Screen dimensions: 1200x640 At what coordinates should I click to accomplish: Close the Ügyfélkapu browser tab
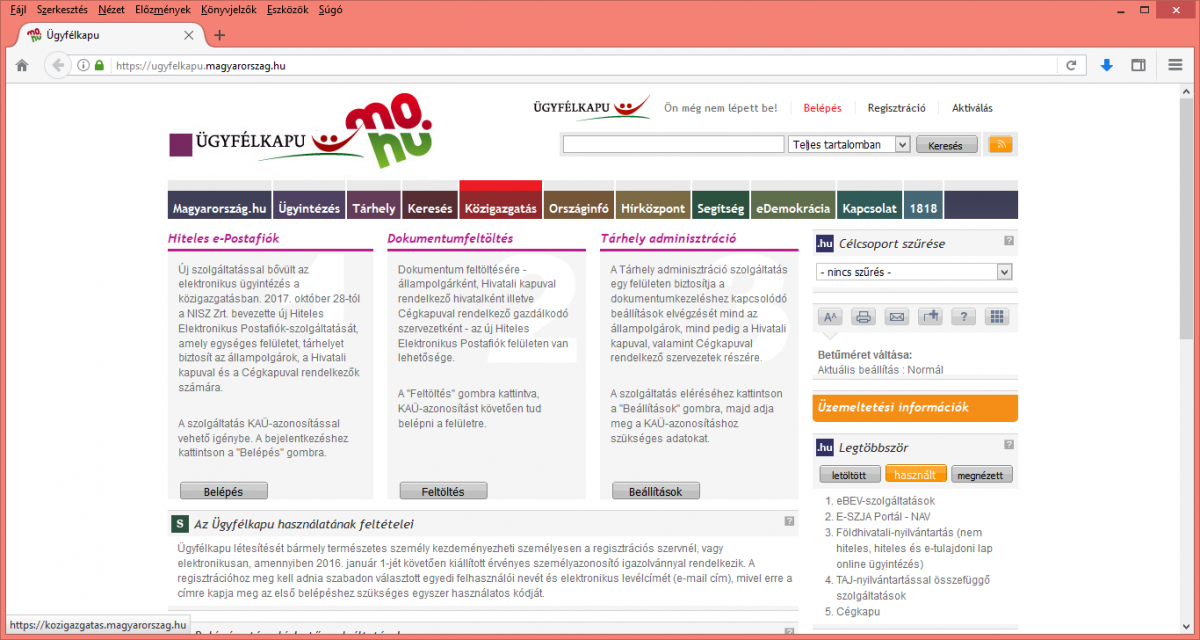coord(189,35)
